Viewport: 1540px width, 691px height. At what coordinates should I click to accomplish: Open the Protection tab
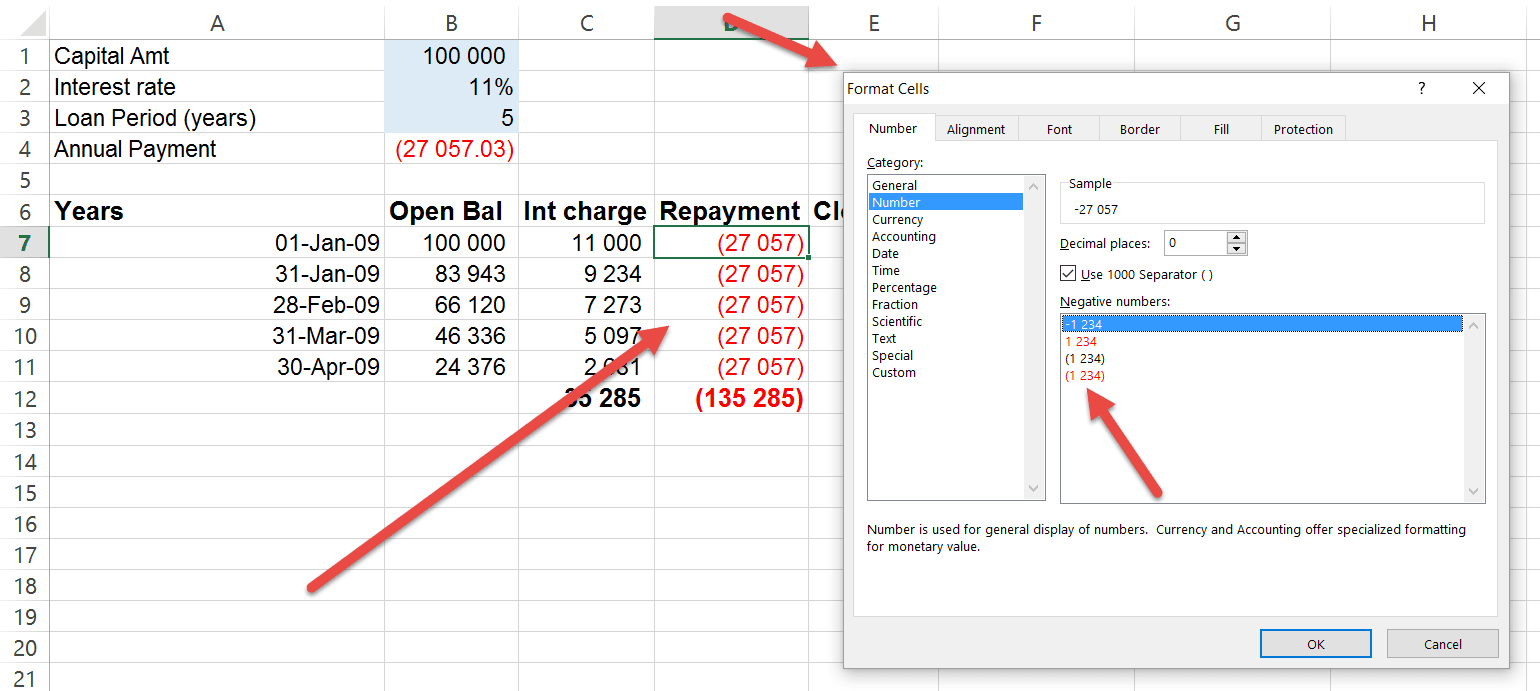coord(1303,129)
